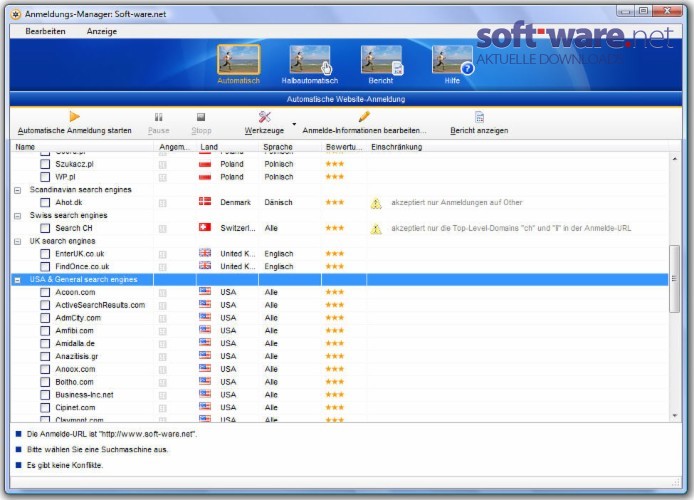Collapse the UK search engines group
The height and width of the screenshot is (500, 694).
(x=18, y=242)
